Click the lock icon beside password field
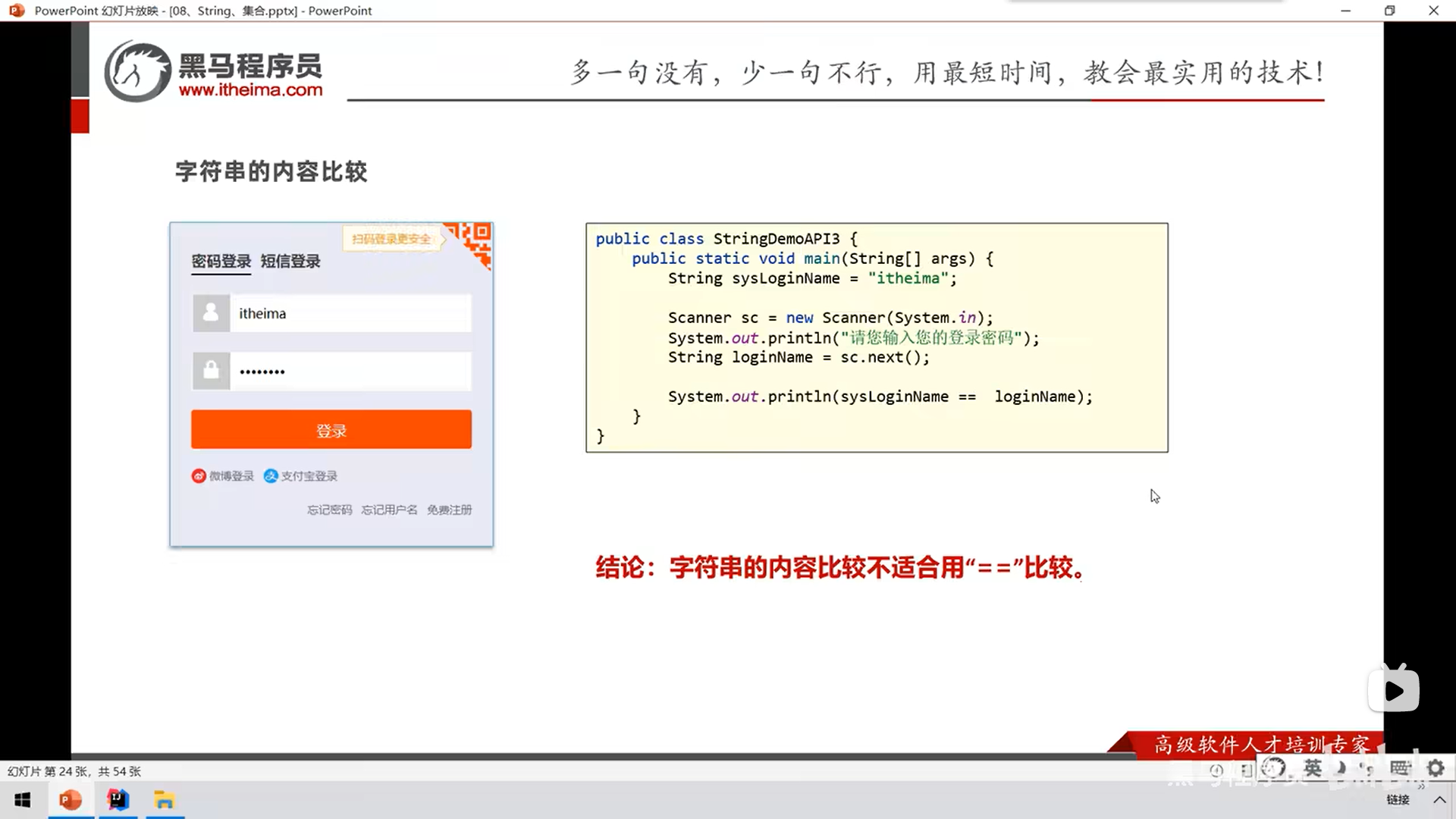 tap(211, 371)
